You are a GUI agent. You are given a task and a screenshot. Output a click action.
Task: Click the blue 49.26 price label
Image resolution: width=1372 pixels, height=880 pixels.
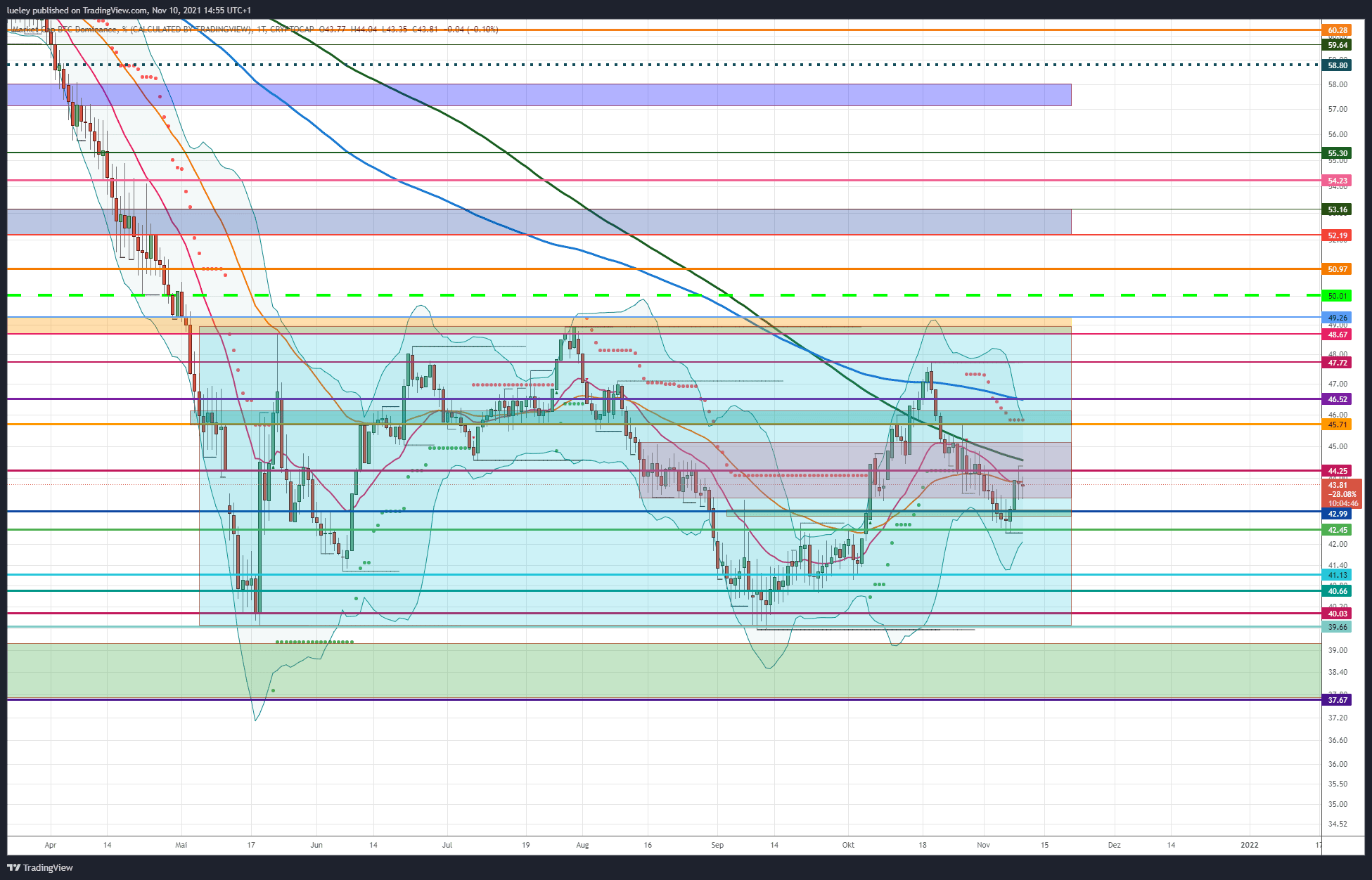point(1338,318)
